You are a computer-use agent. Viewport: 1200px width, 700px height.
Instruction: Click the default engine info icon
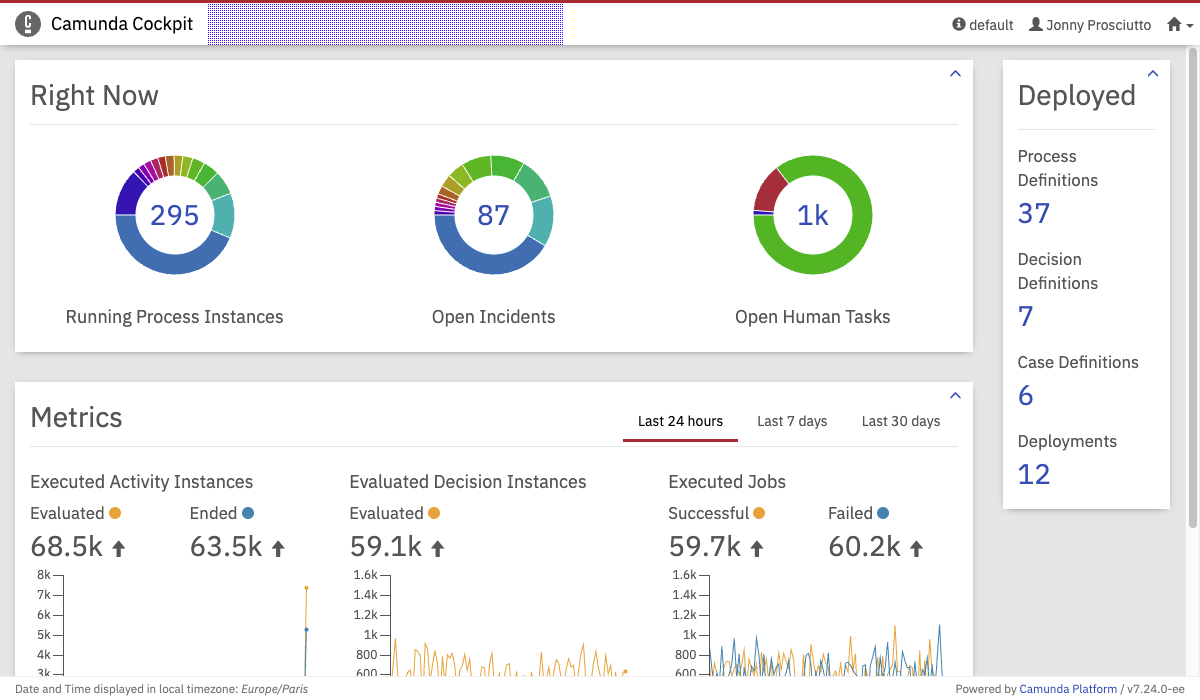click(x=959, y=25)
